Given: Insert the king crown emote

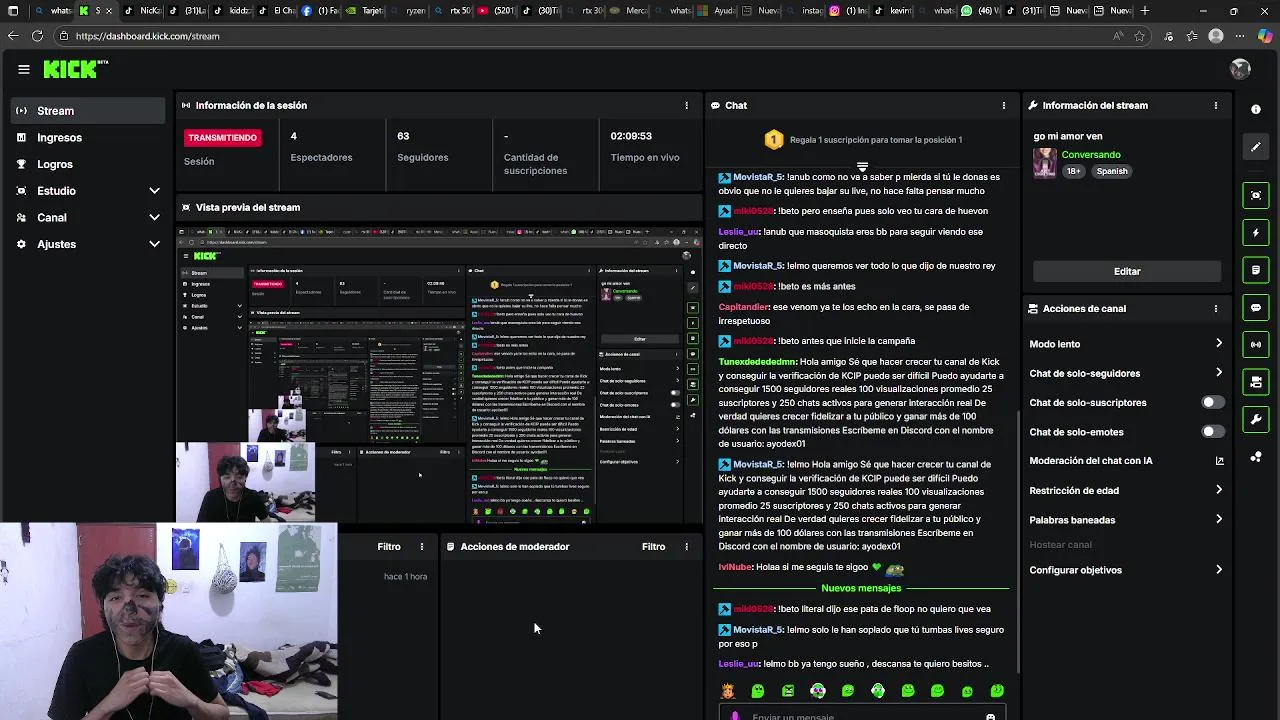Looking at the screenshot, I should pos(728,691).
